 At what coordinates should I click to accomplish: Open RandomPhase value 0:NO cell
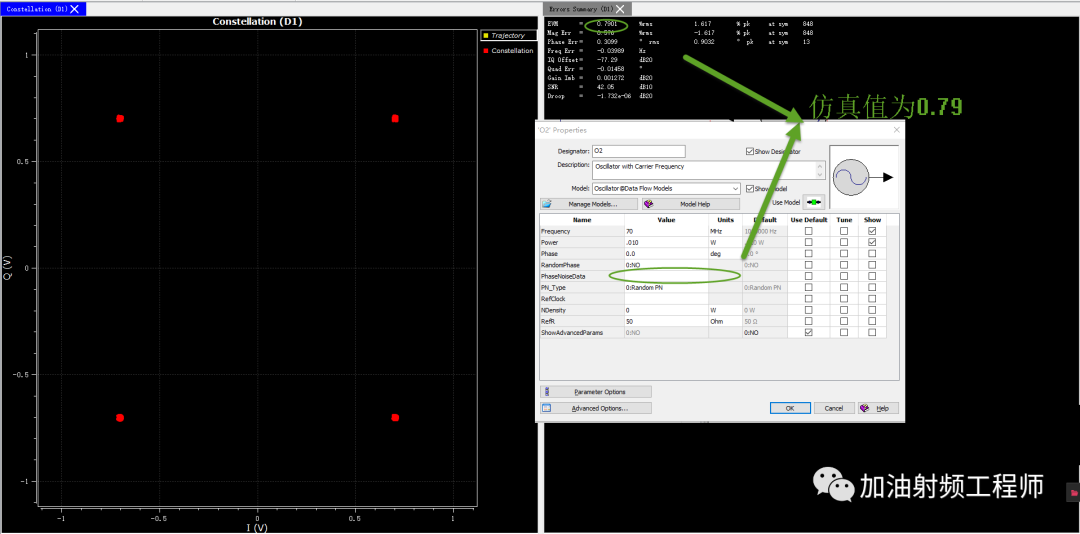[x=666, y=265]
